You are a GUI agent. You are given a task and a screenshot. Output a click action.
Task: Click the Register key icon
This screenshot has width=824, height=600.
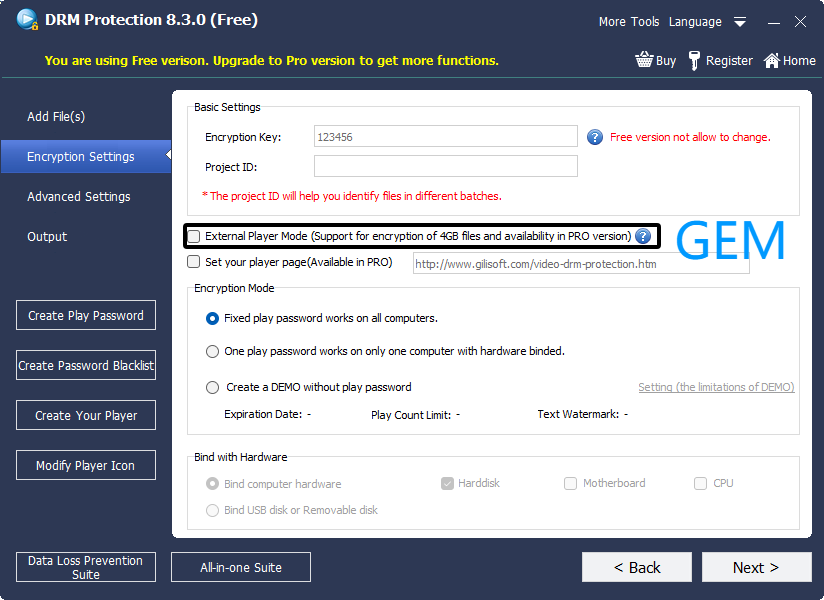coord(694,60)
